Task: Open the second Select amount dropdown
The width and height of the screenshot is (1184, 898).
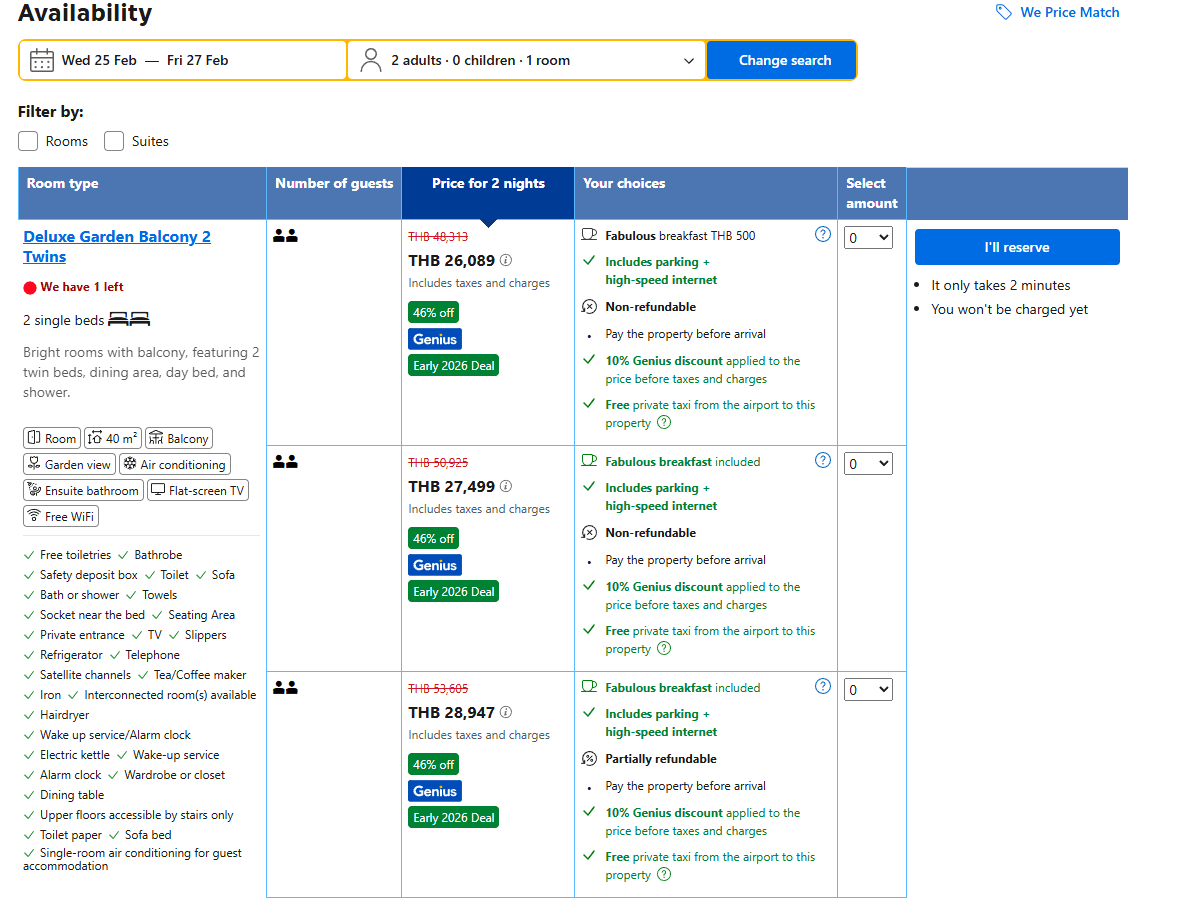Action: [867, 463]
